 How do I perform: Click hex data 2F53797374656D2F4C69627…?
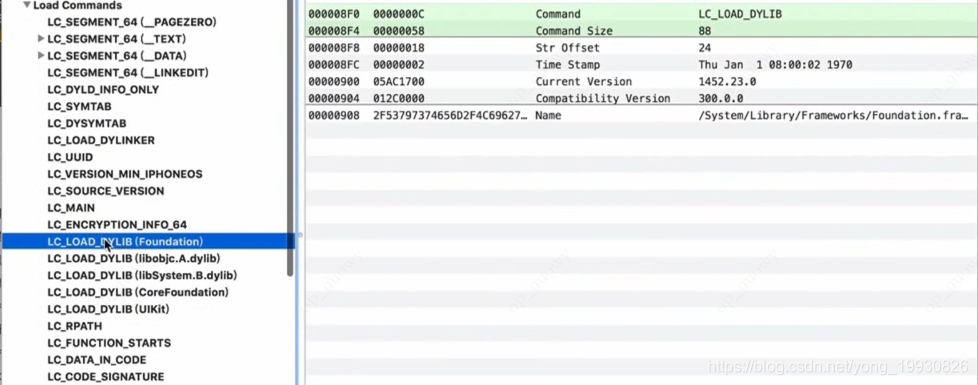pyautogui.click(x=450, y=115)
